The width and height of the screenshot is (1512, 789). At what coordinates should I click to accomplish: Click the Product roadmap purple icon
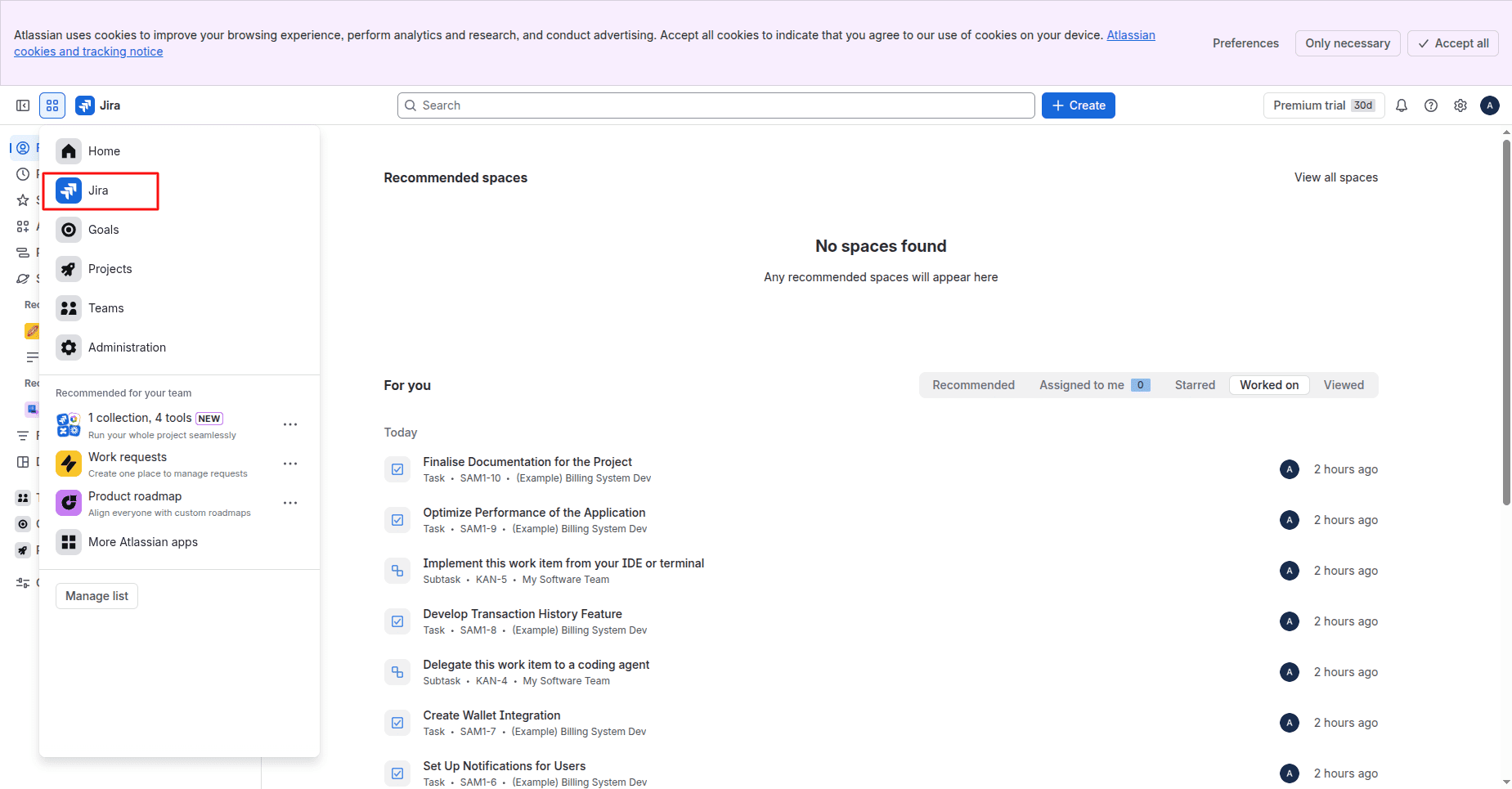click(x=69, y=503)
